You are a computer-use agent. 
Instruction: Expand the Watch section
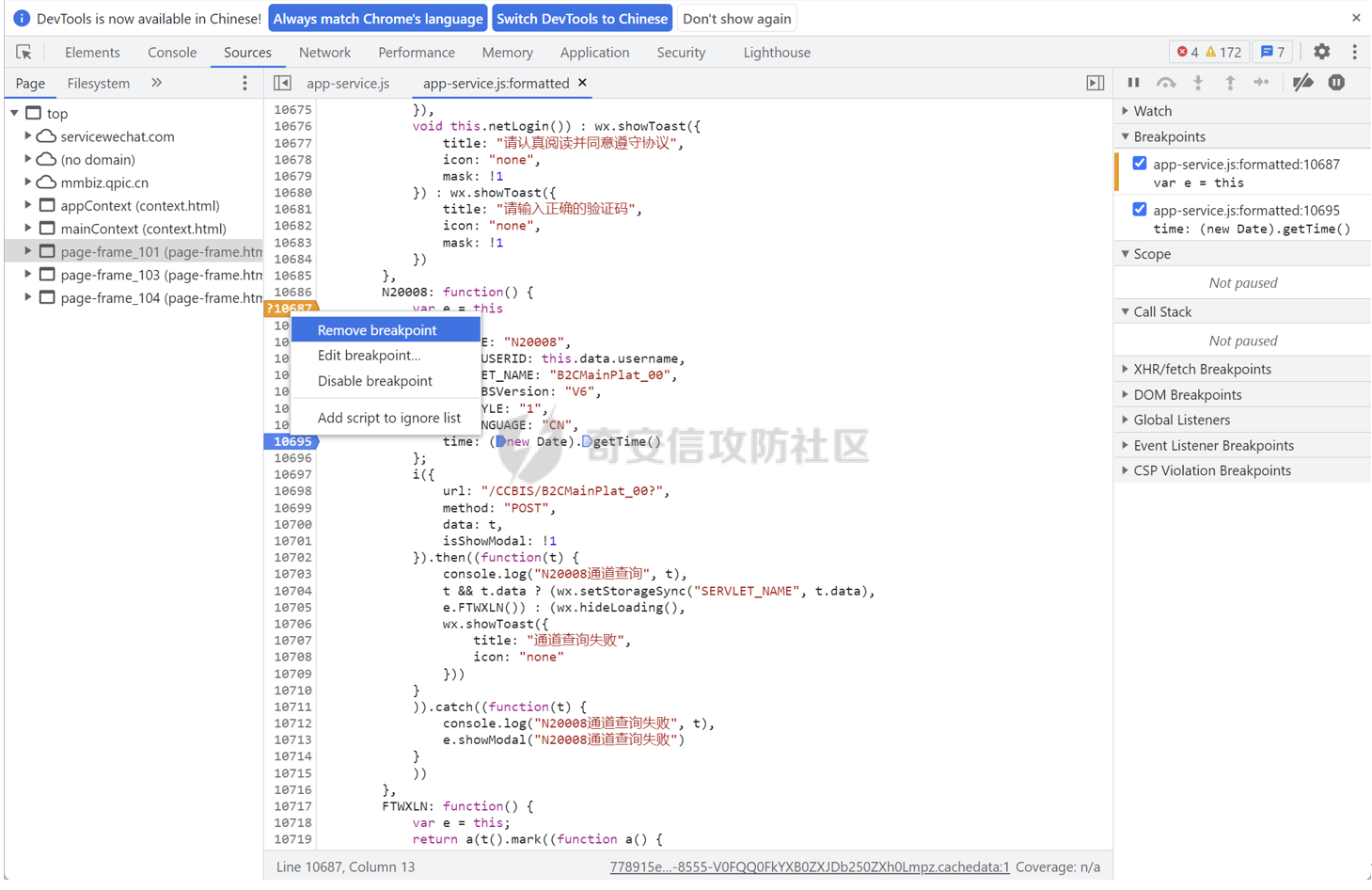pos(1242,111)
